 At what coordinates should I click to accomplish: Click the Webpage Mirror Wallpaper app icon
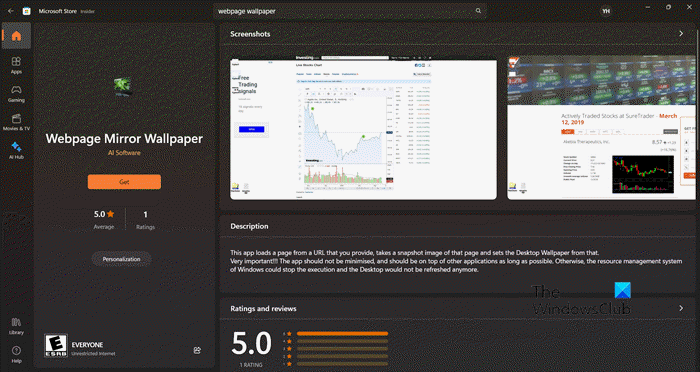pyautogui.click(x=122, y=86)
